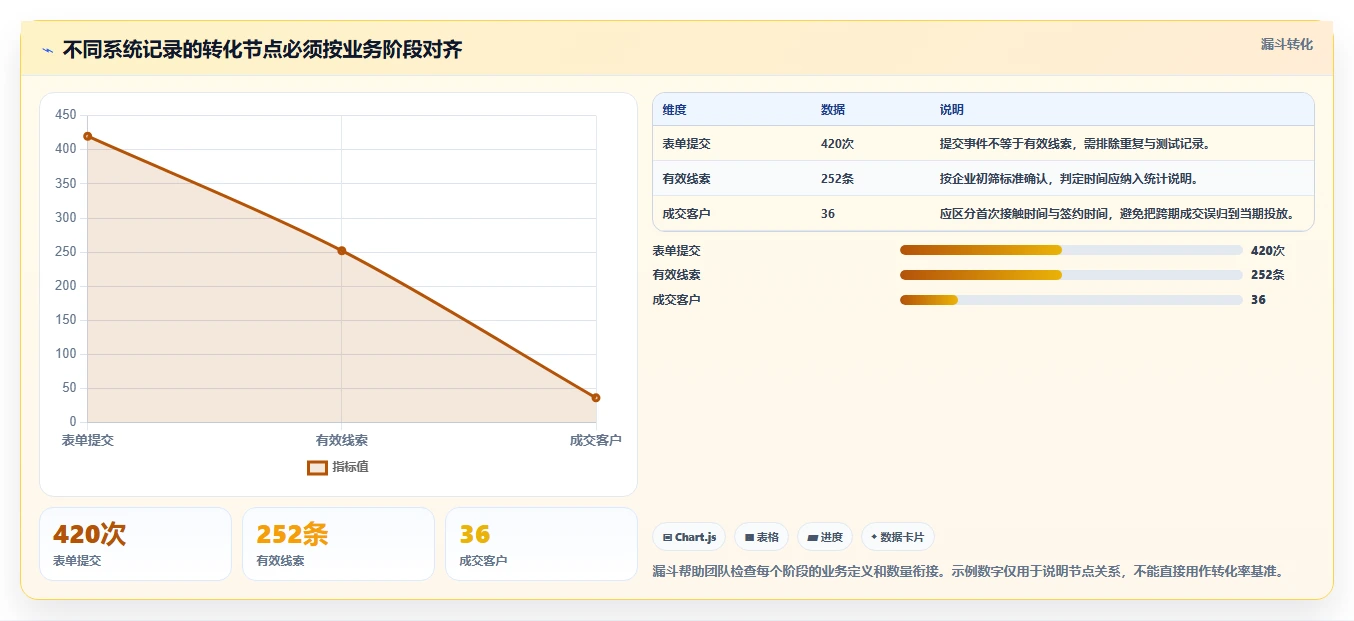Click the 420次 表单提交 data card
Viewport: 1354px width, 621px height.
[135, 544]
